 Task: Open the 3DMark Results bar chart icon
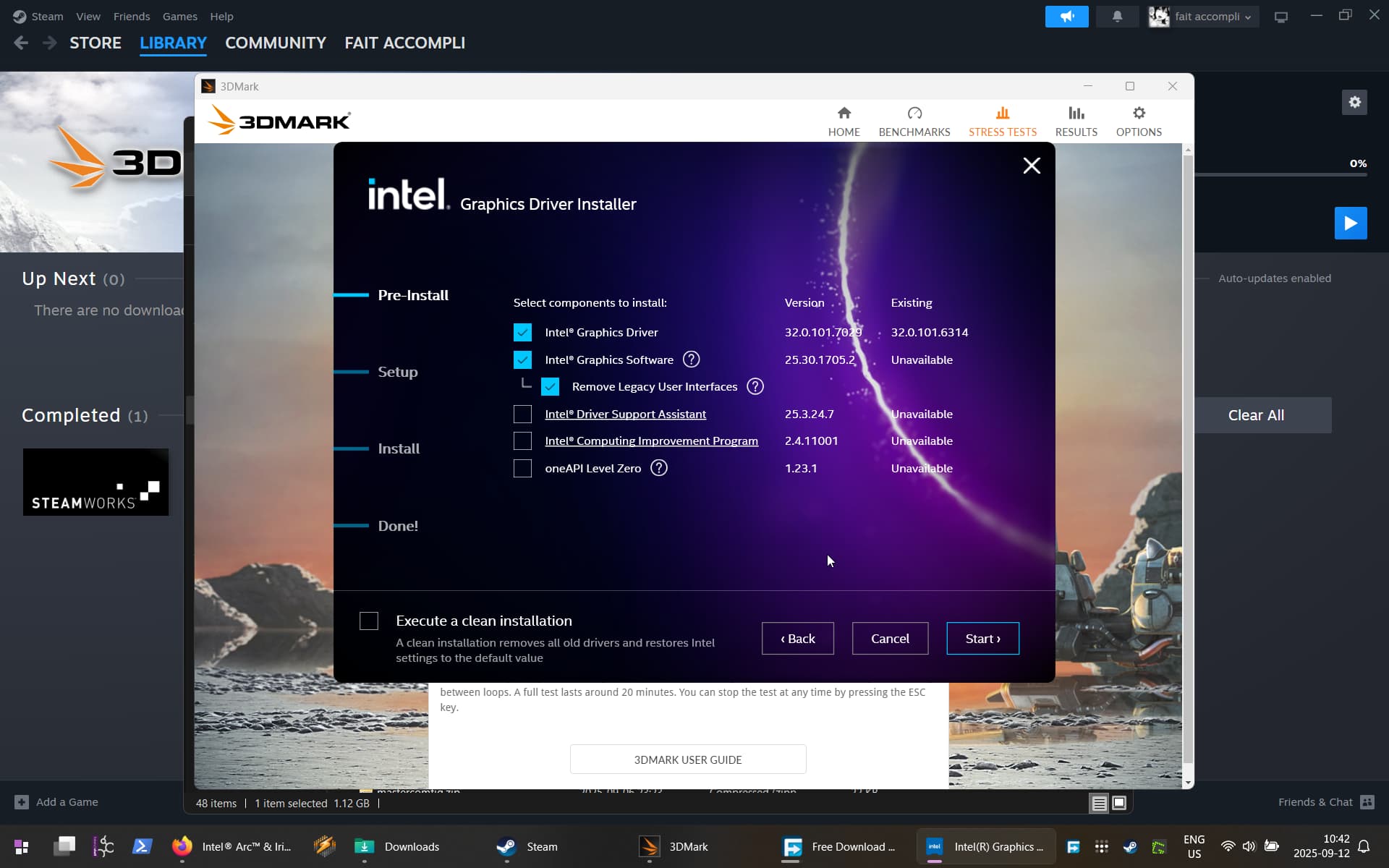tap(1076, 114)
